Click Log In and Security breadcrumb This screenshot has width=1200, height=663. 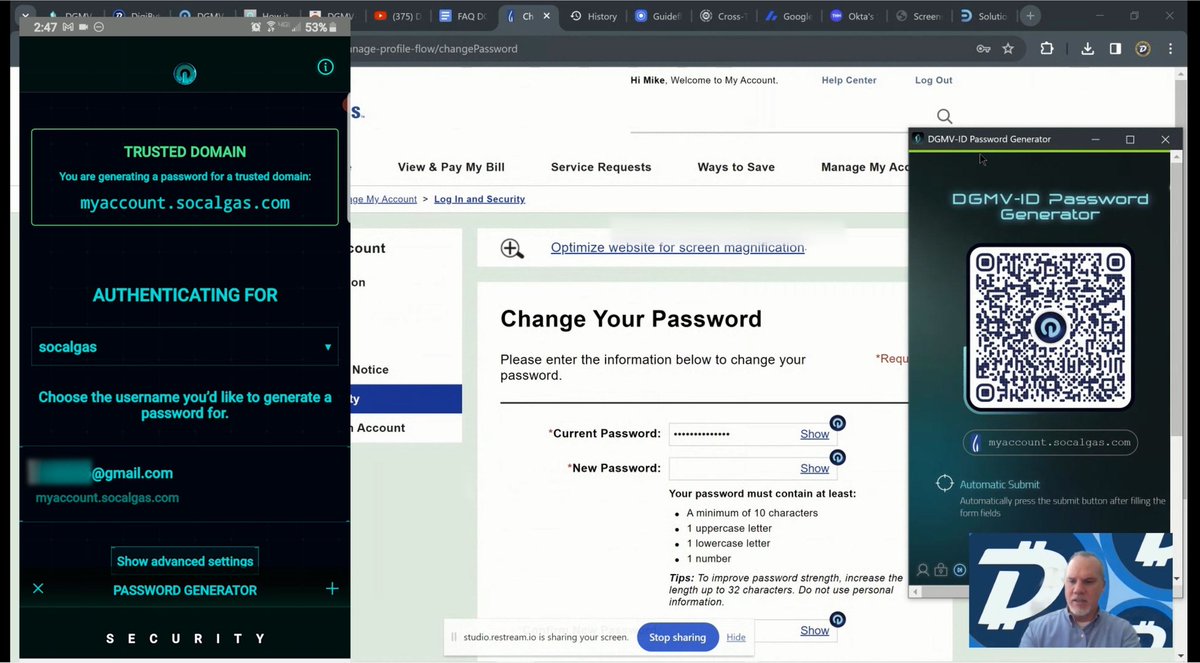(479, 199)
